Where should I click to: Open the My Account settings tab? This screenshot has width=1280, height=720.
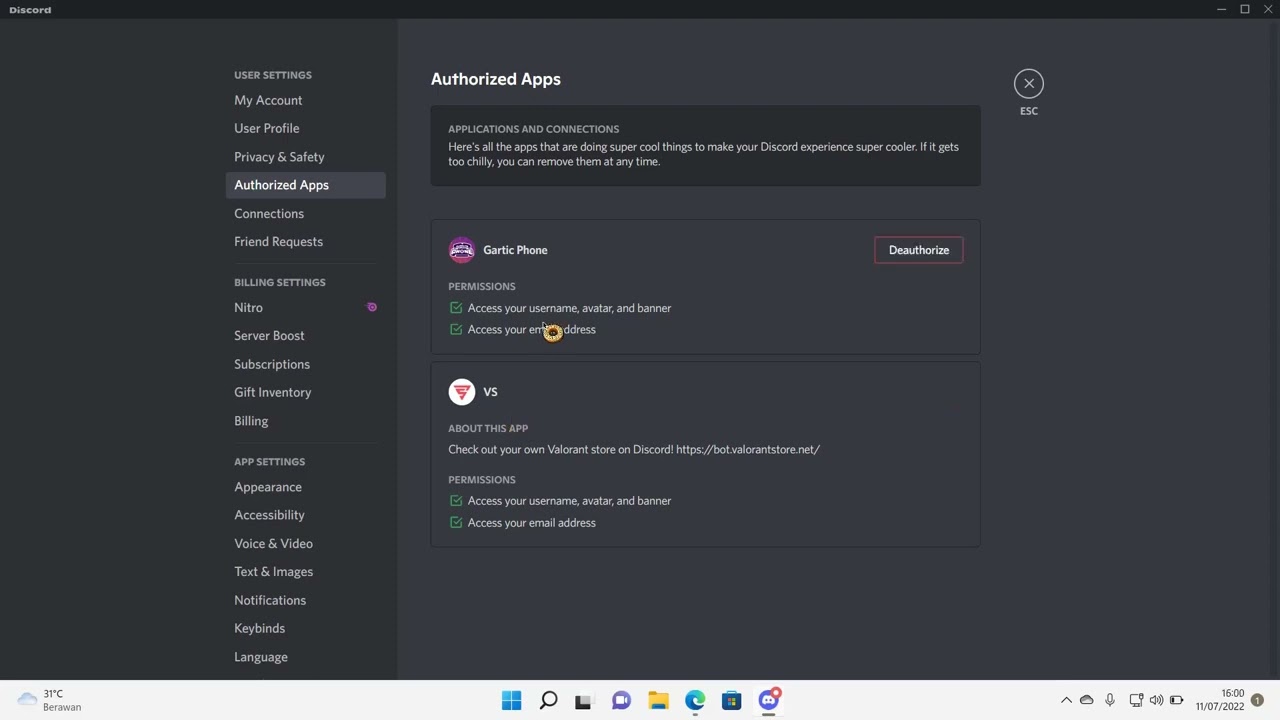tap(268, 100)
